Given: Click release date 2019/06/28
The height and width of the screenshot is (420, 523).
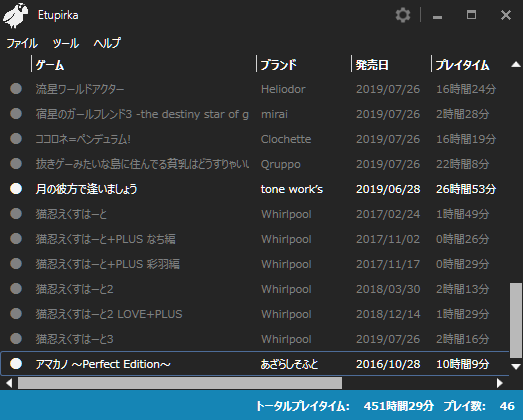Looking at the screenshot, I should (x=388, y=189).
